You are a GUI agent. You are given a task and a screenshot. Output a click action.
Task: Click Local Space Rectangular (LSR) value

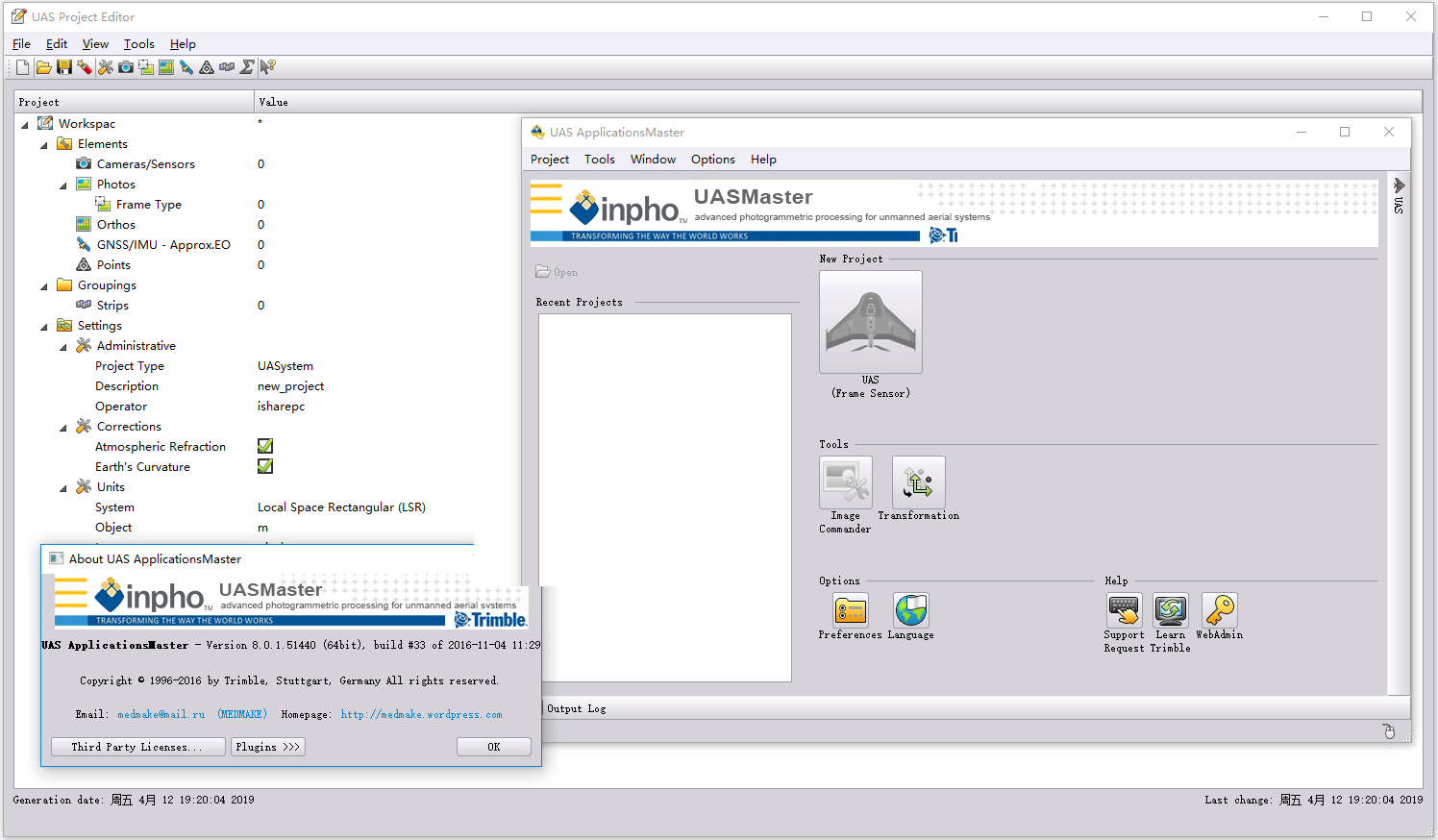pyautogui.click(x=341, y=507)
